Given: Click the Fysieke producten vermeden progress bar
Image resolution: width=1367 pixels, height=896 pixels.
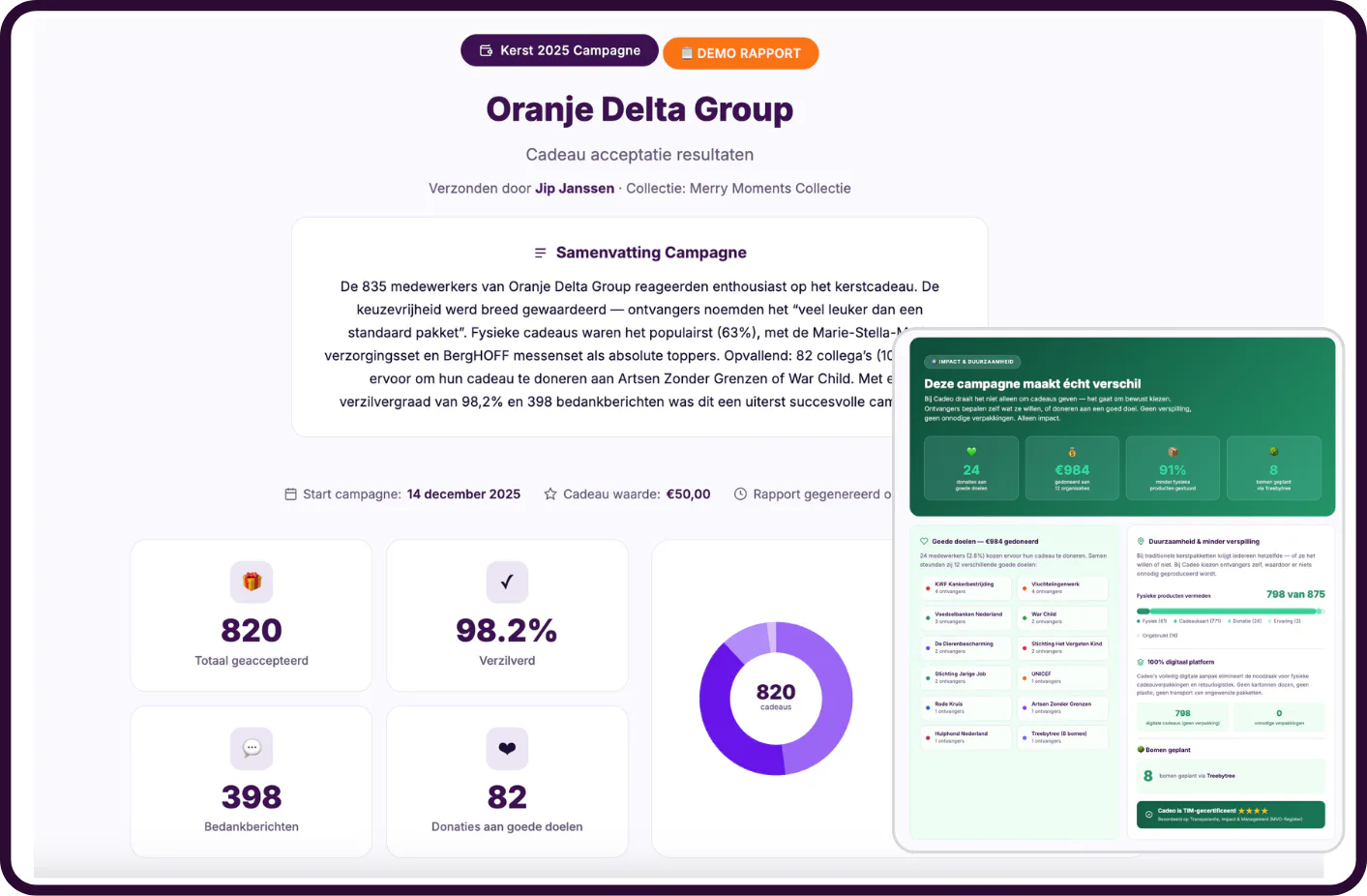Looking at the screenshot, I should click(1231, 612).
